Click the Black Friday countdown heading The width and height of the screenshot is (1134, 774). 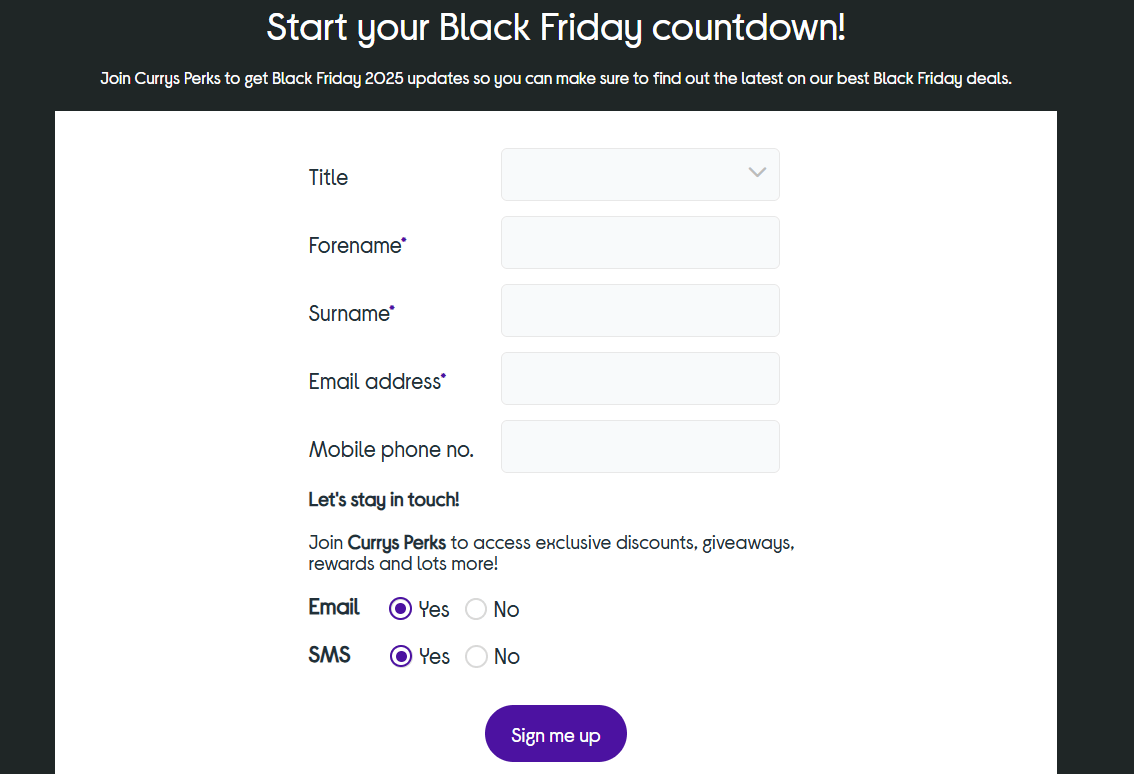(x=556, y=28)
